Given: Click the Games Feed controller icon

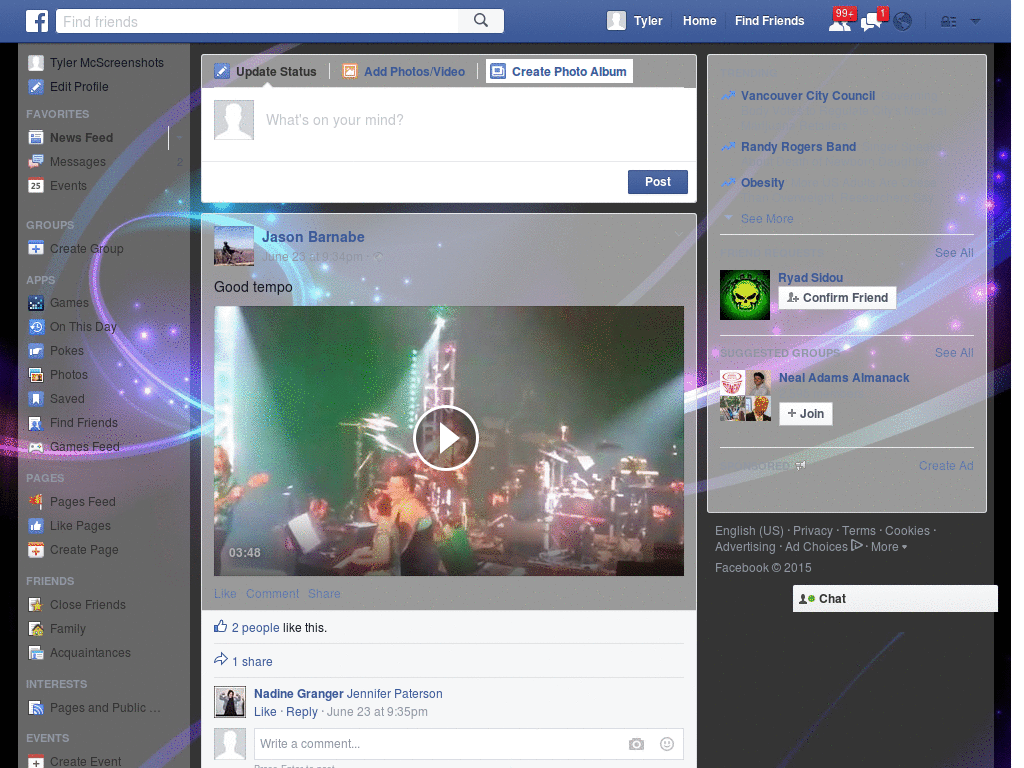Looking at the screenshot, I should point(36,447).
